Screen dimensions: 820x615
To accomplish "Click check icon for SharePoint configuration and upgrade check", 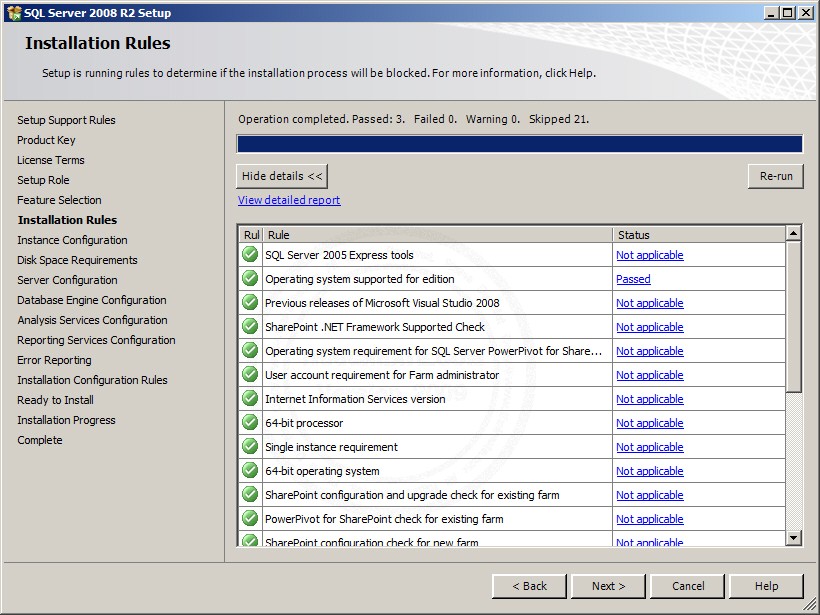I will point(250,495).
